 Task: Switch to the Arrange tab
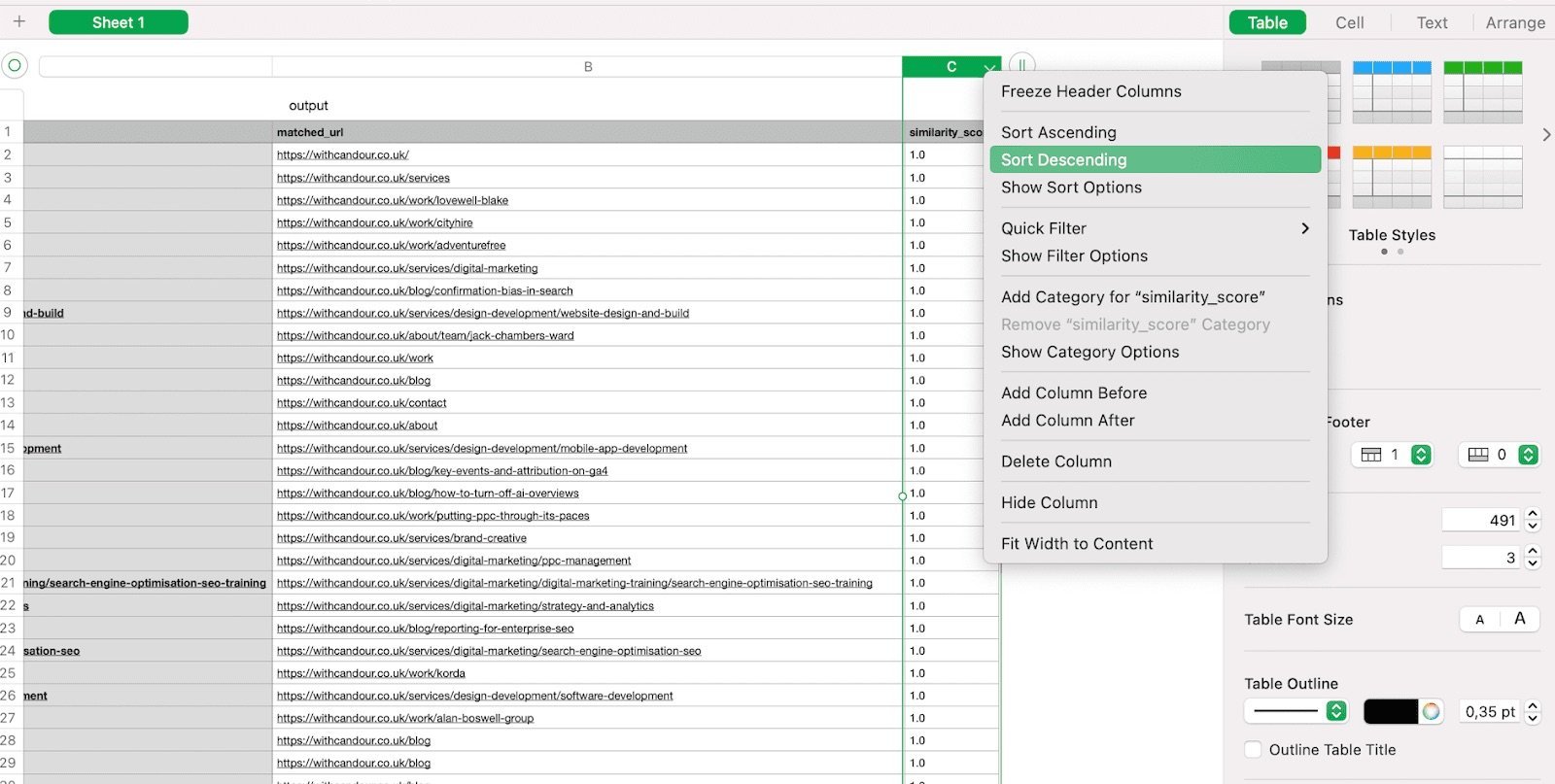1514,22
